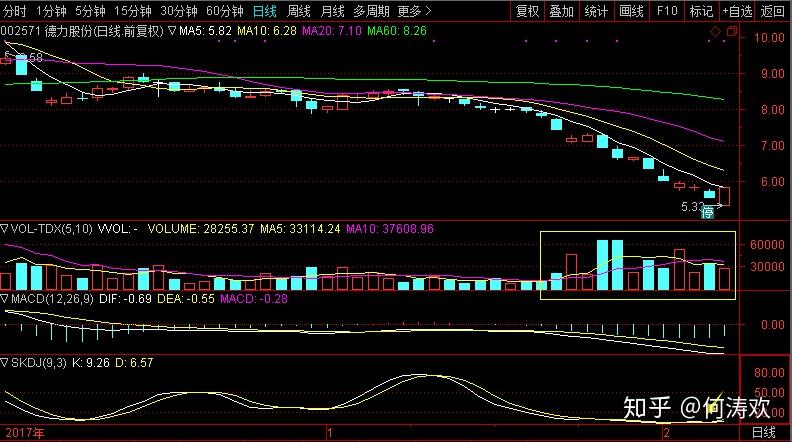Expand the 更多 periods menu

coord(414,11)
